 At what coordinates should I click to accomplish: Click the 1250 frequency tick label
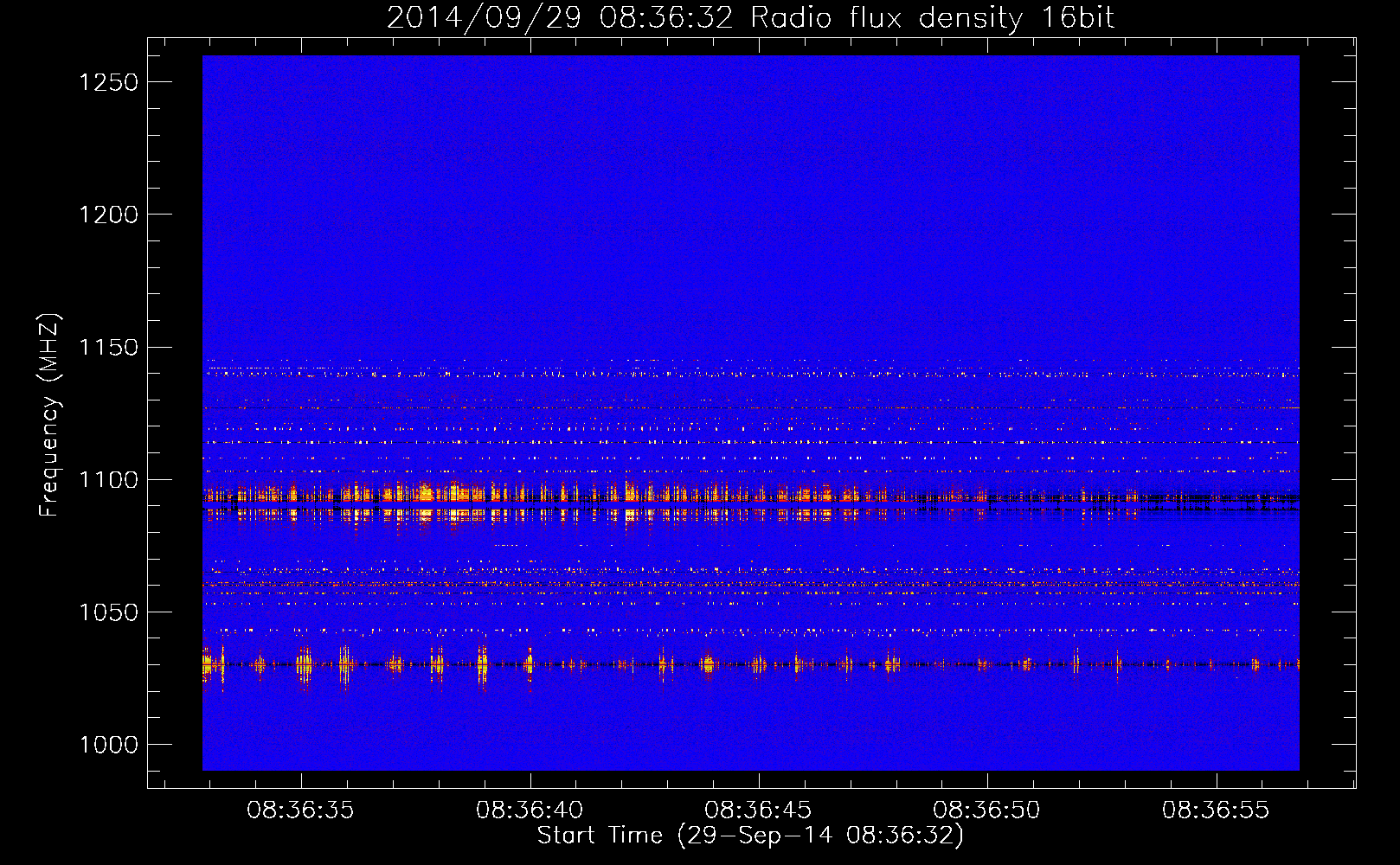(109, 82)
